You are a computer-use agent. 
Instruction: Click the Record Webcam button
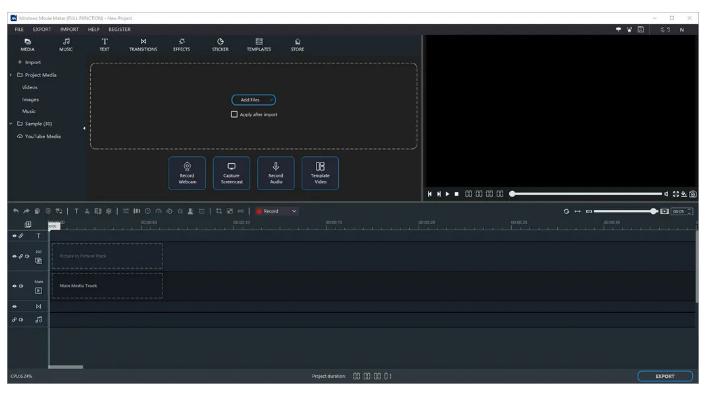(x=187, y=173)
